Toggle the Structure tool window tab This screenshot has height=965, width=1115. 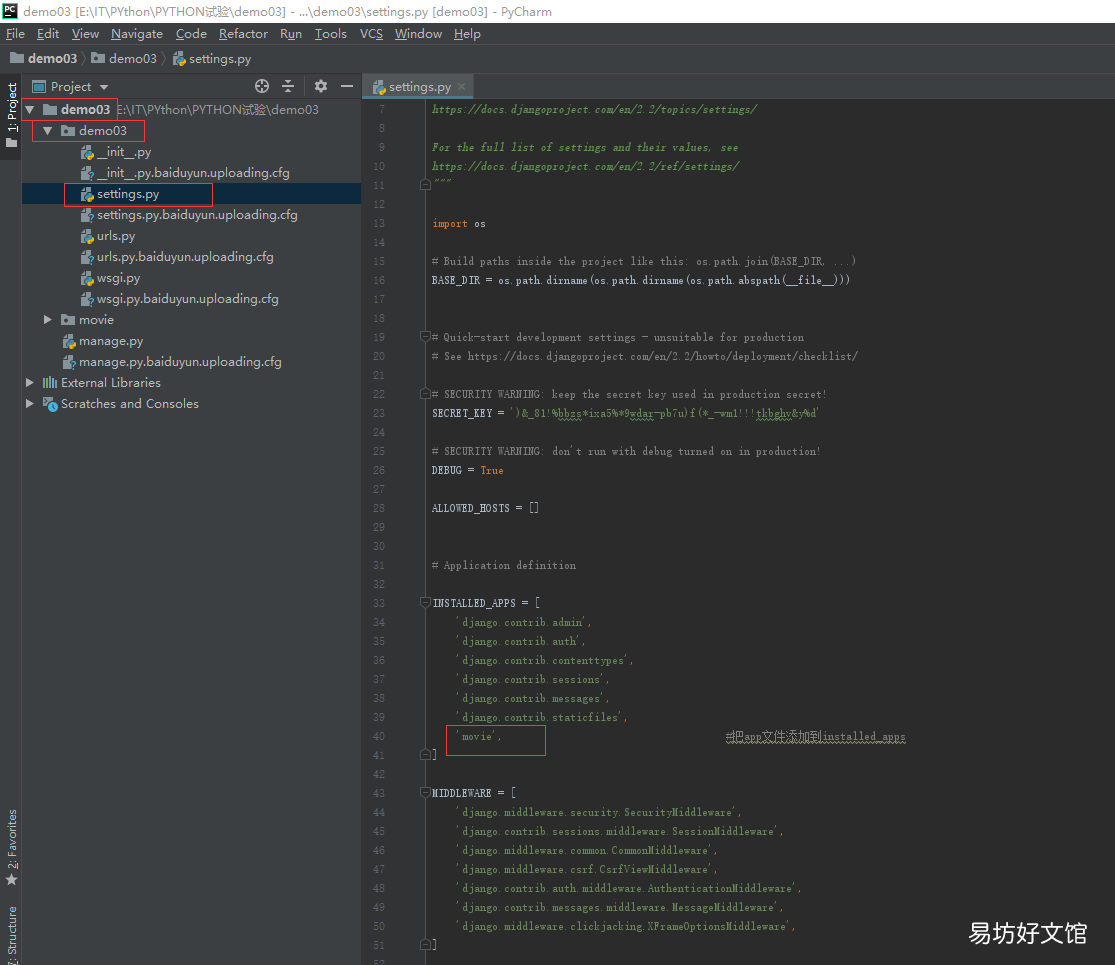(x=11, y=934)
